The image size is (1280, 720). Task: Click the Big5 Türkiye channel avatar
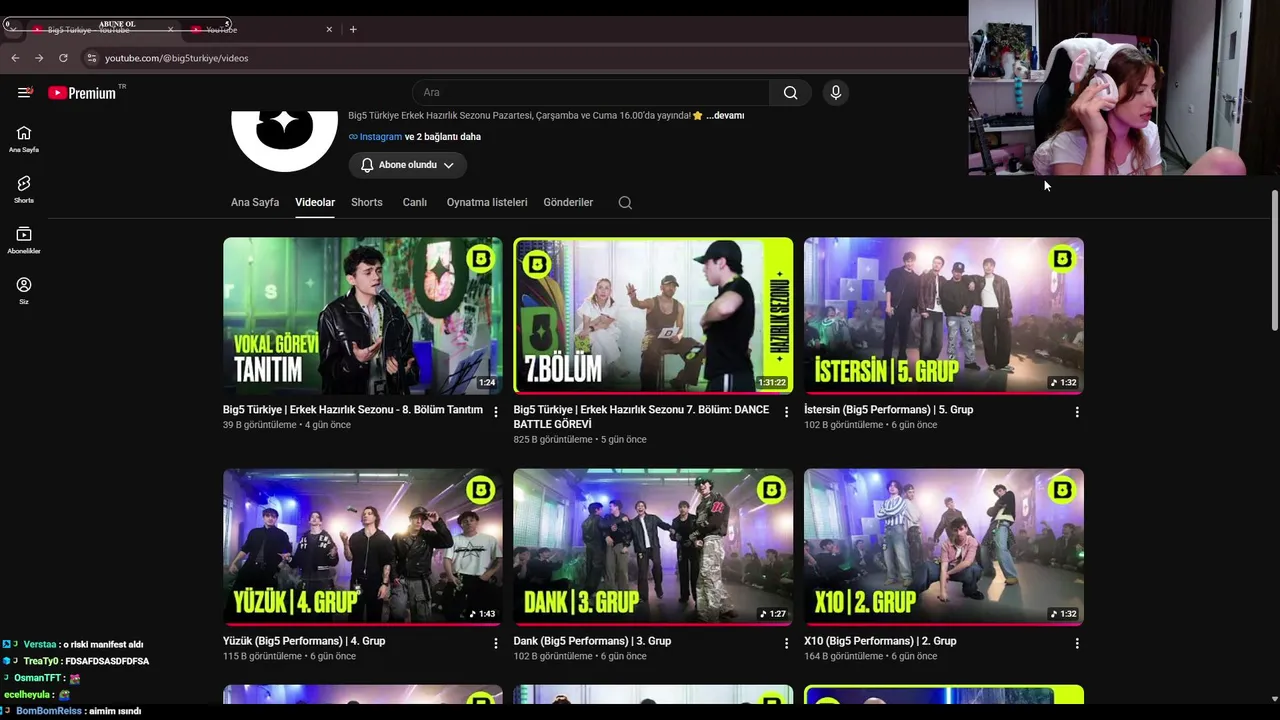tap(285, 141)
